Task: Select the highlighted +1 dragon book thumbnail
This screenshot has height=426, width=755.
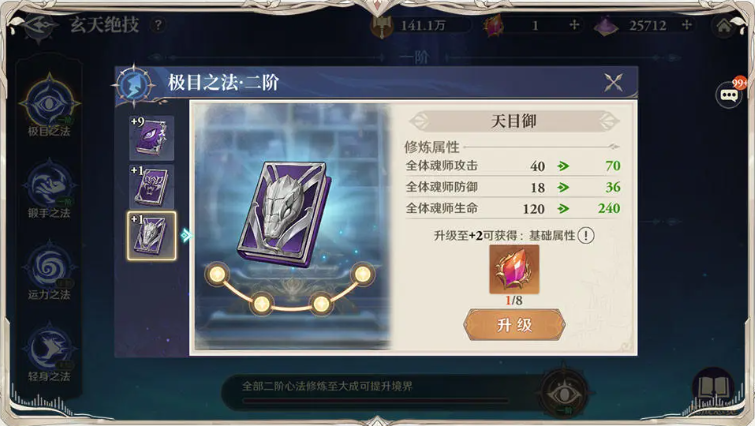Action: [x=151, y=236]
